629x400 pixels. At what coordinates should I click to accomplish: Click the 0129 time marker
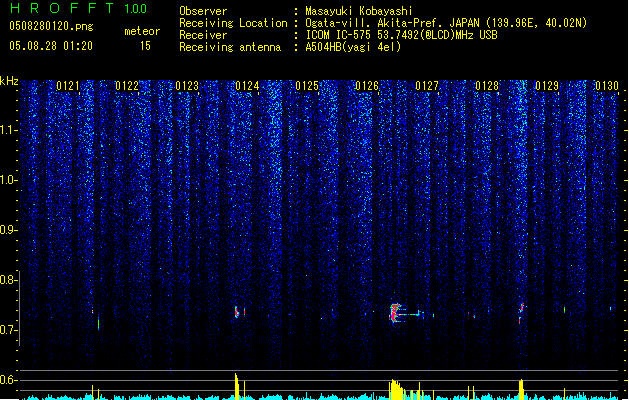pyautogui.click(x=547, y=86)
